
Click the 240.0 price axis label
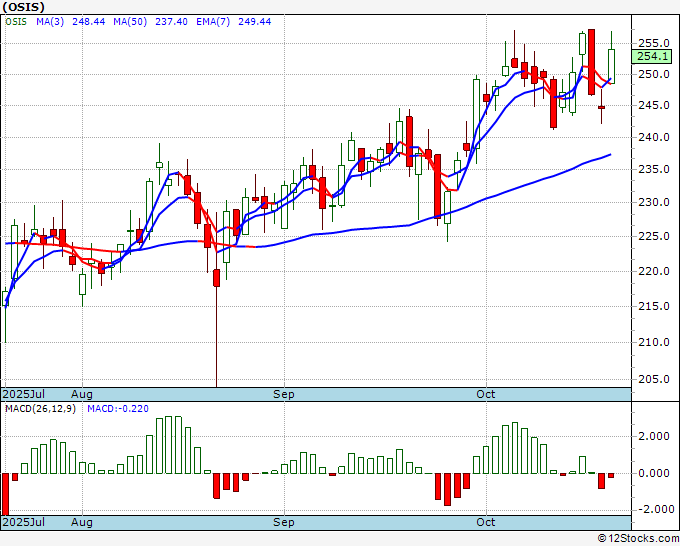[654, 137]
